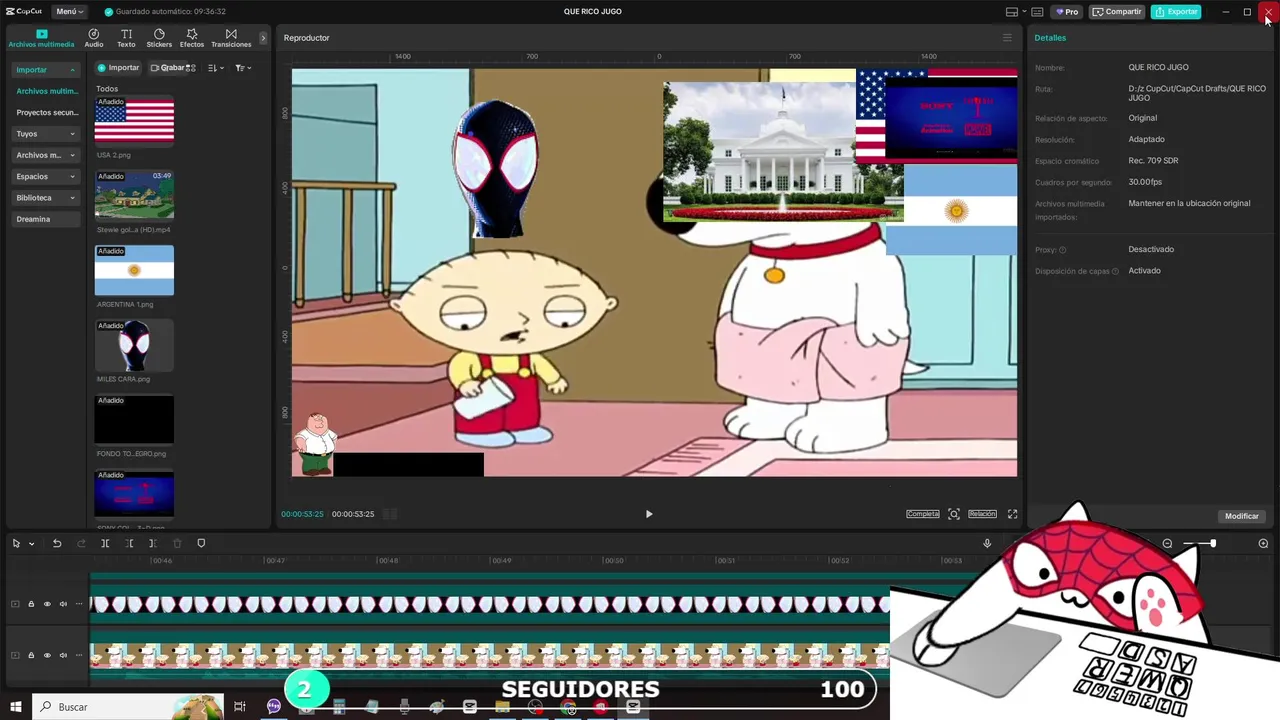Select the ARGENTINA 1.png thumbnail
The image size is (1280, 720).
(134, 270)
